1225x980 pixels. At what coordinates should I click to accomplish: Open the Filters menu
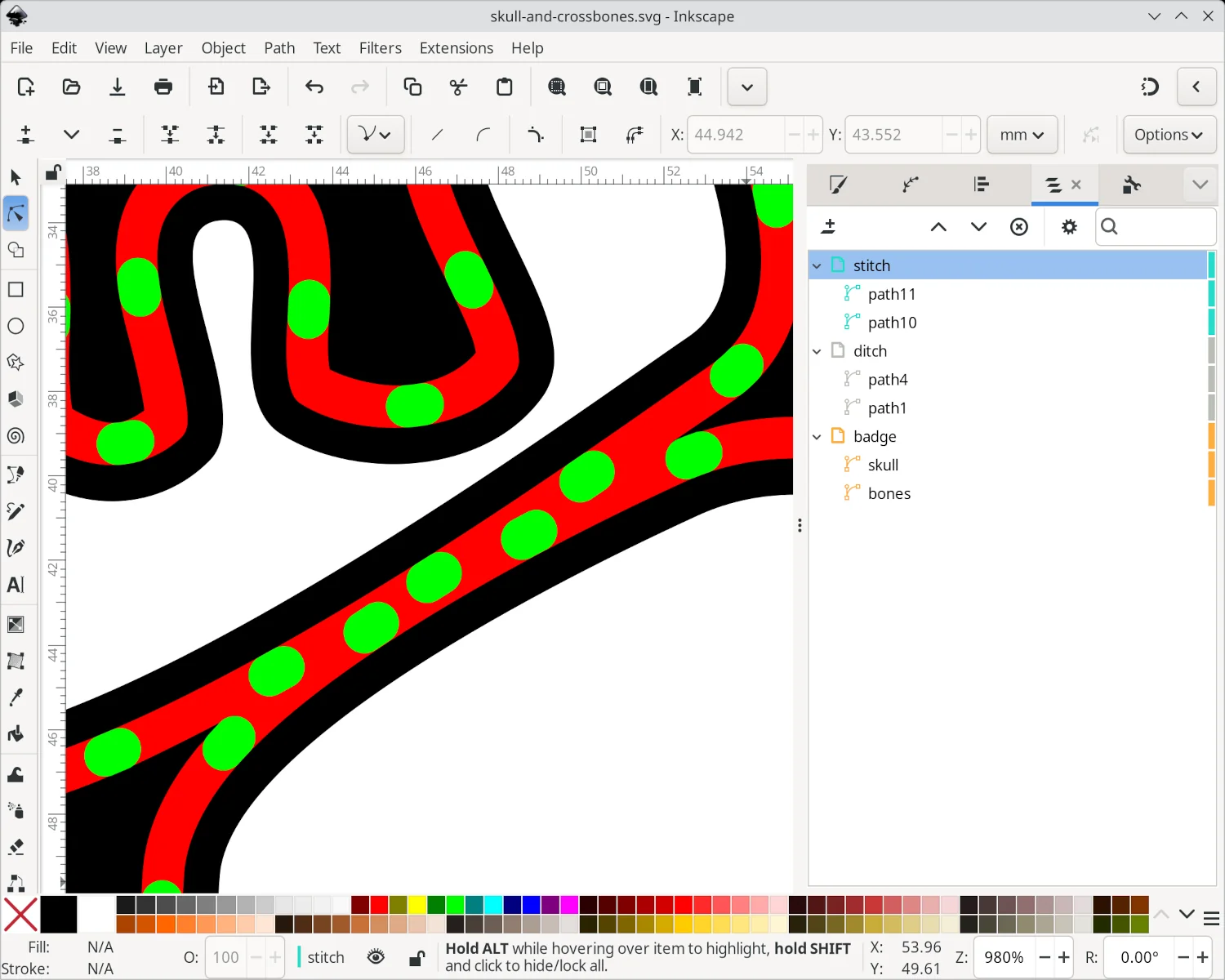tap(381, 48)
